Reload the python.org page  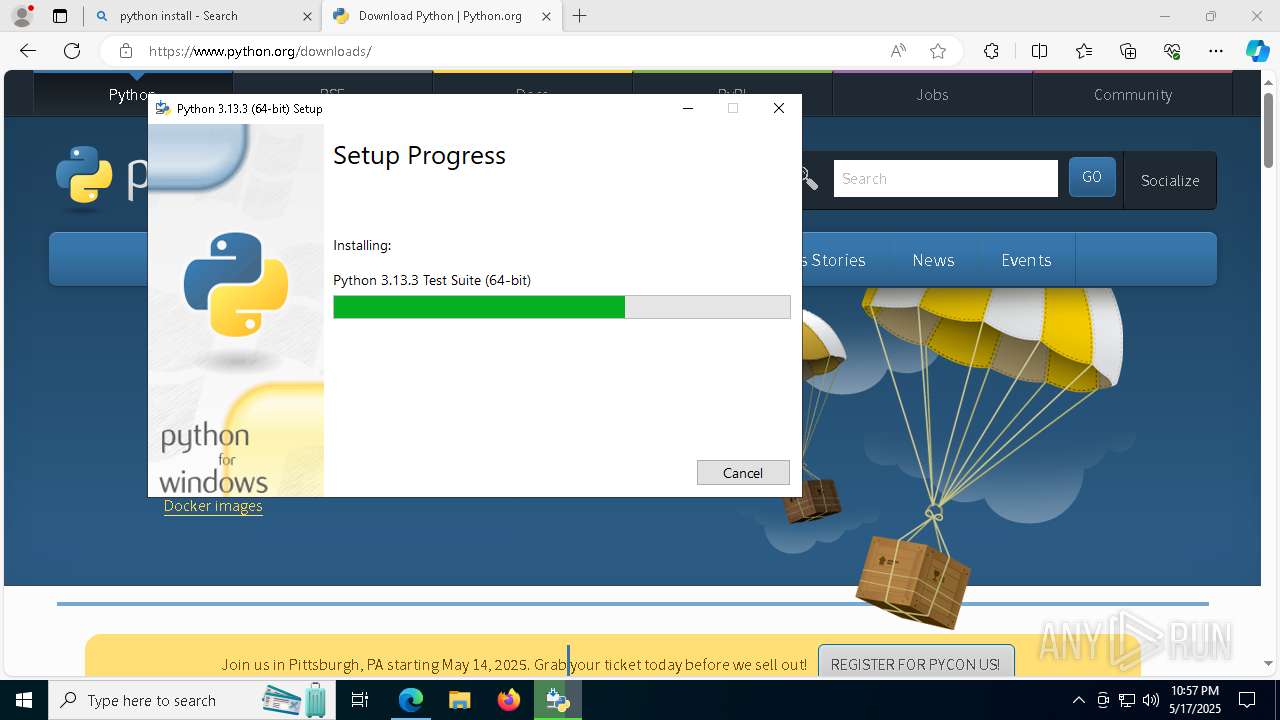[72, 51]
